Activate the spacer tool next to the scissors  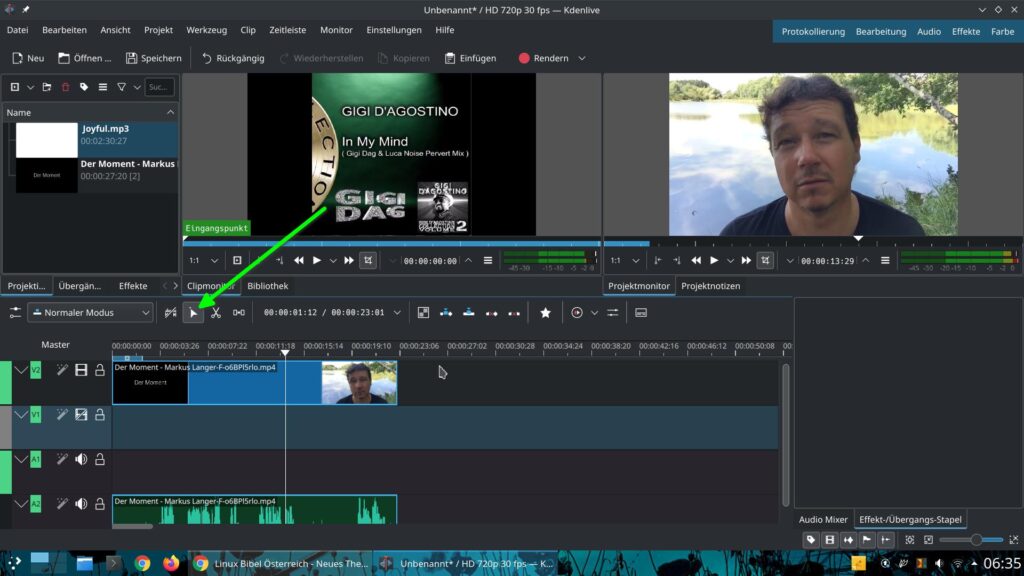coord(239,313)
